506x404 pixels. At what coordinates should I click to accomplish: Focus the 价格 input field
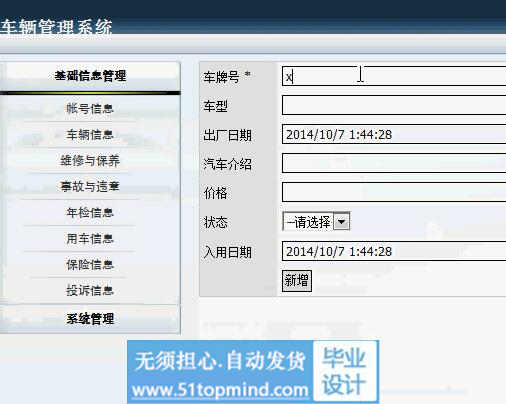click(x=394, y=192)
